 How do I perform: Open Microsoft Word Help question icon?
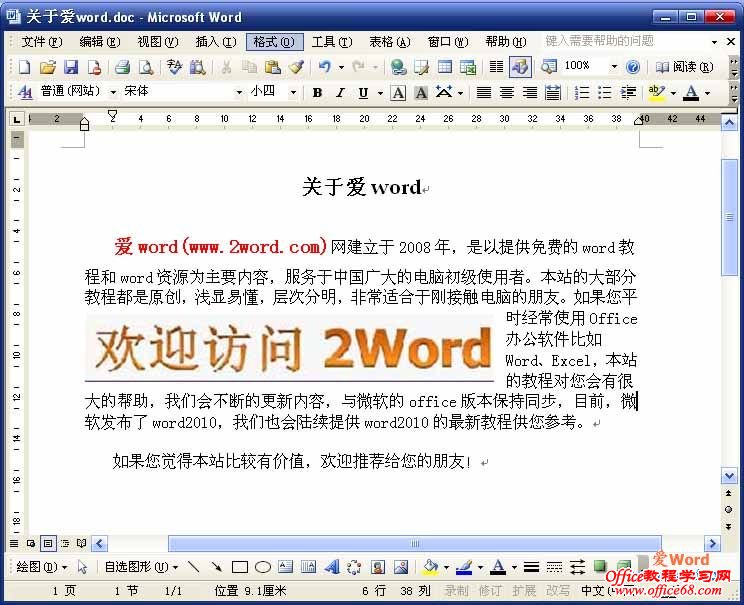[x=632, y=67]
